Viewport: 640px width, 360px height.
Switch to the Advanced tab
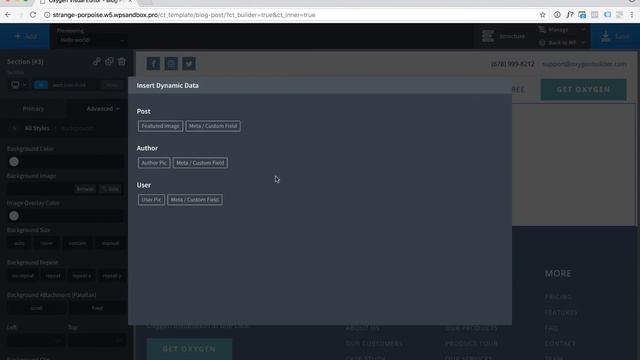[102, 109]
